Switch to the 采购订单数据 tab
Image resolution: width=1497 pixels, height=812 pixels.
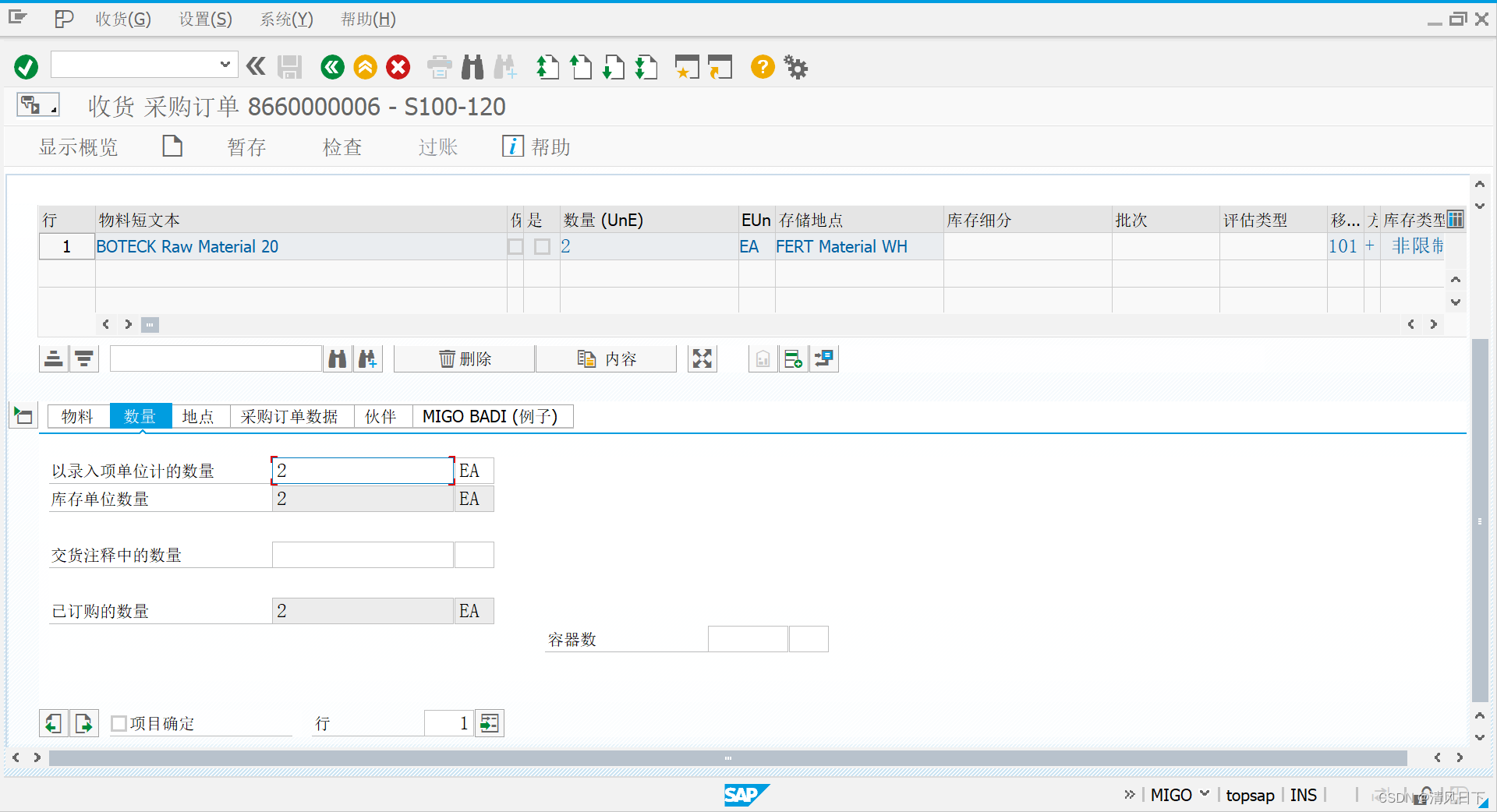[x=290, y=416]
